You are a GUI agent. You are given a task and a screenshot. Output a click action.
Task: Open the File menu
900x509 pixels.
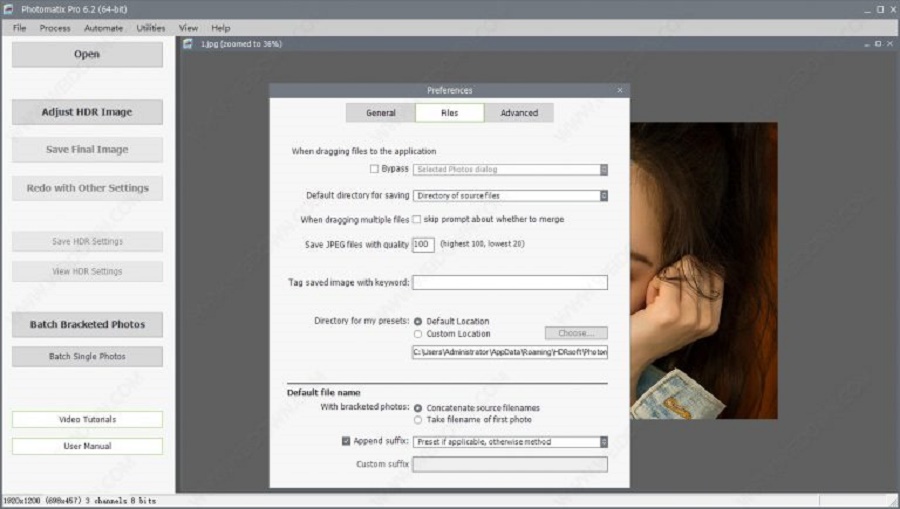point(20,28)
